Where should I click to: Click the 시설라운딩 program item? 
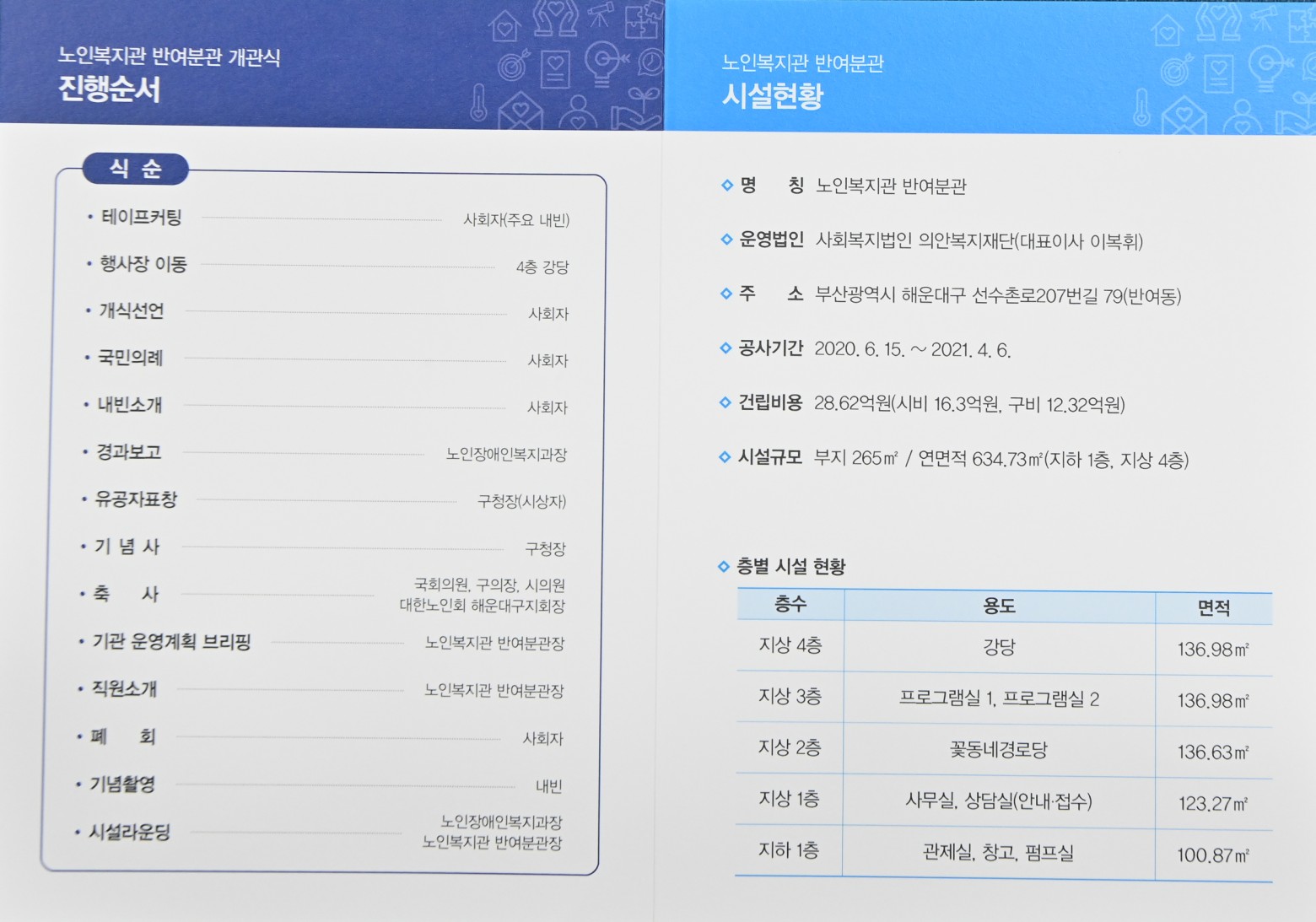[129, 833]
